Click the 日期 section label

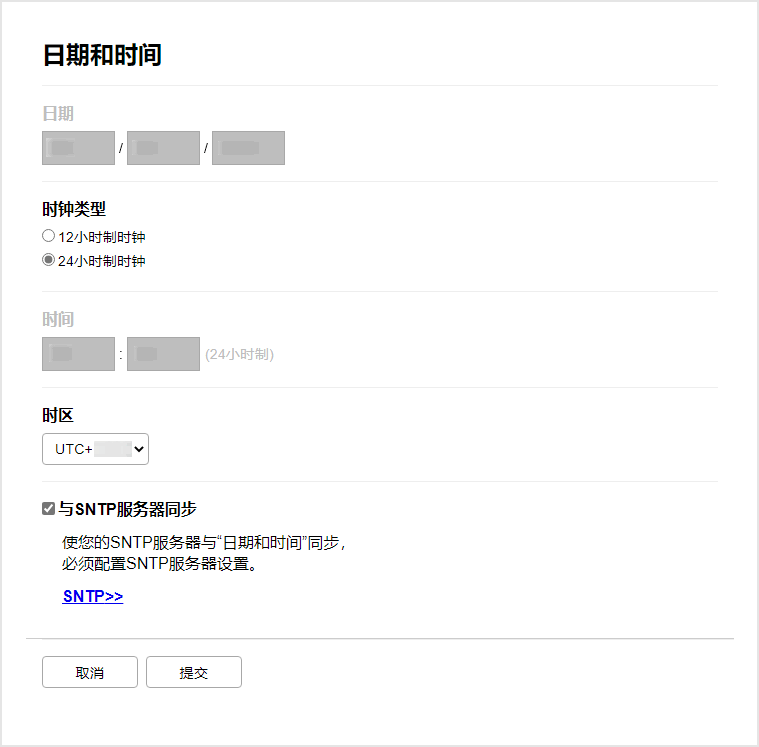coord(58,113)
